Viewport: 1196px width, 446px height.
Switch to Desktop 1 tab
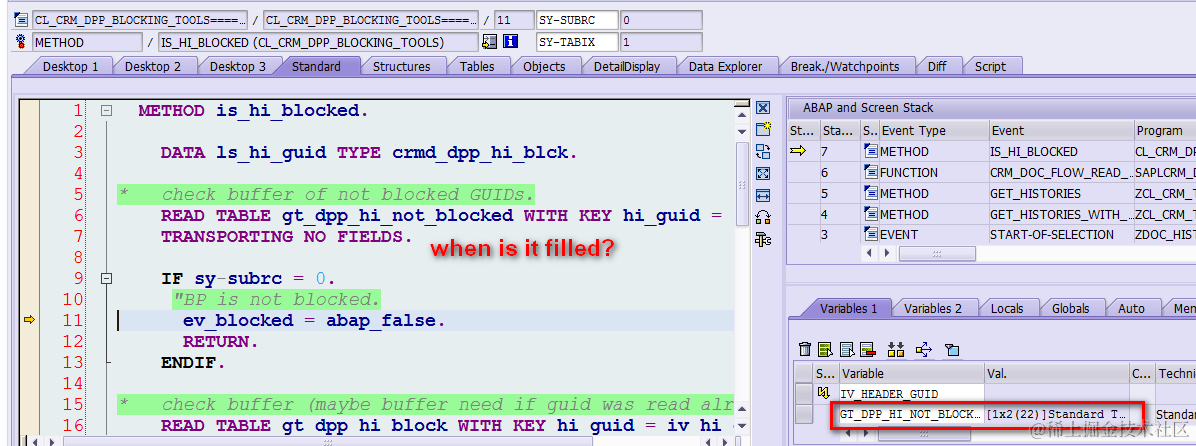70,66
